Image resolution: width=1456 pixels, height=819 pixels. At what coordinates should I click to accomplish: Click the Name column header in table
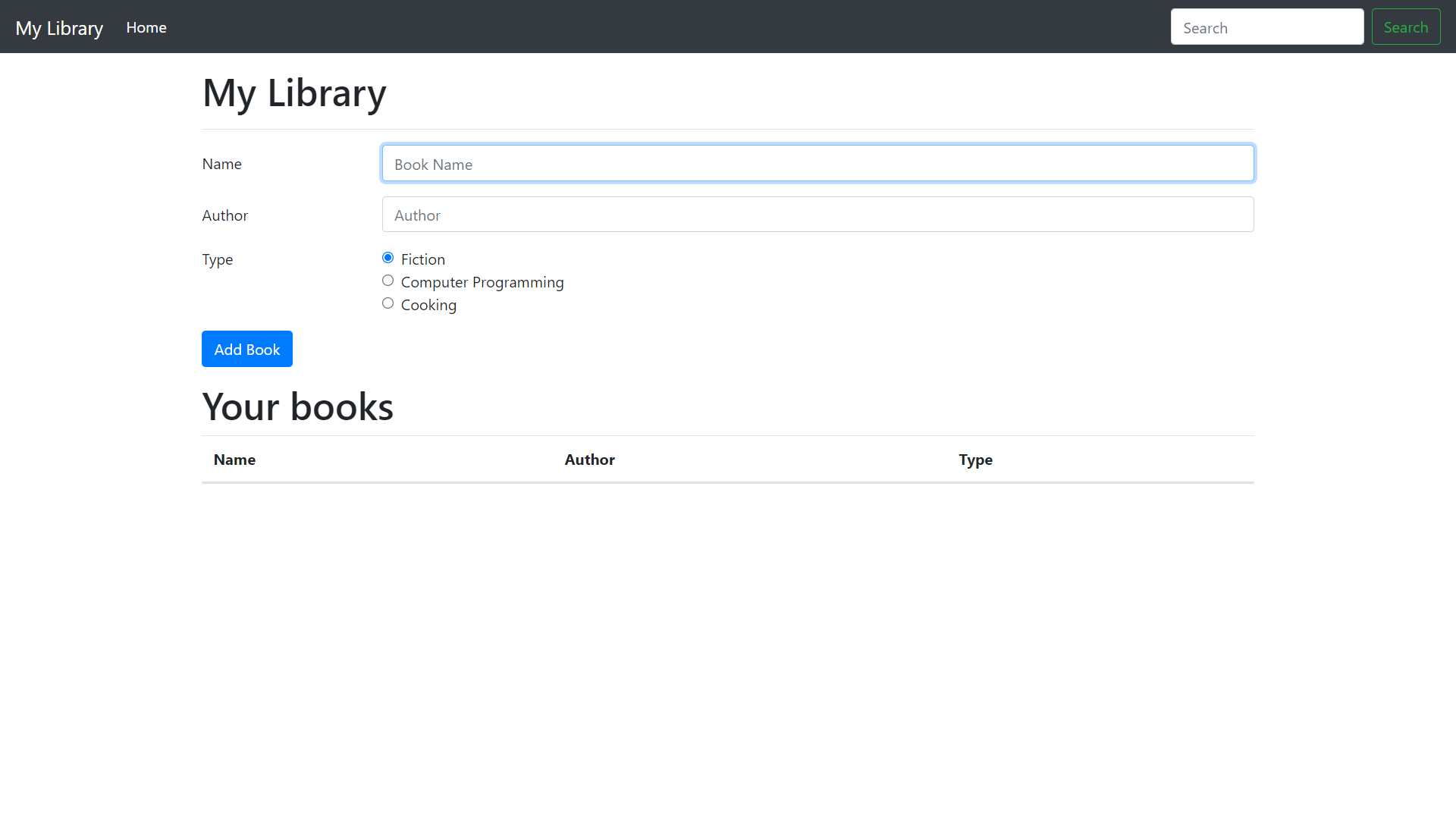[x=234, y=460]
